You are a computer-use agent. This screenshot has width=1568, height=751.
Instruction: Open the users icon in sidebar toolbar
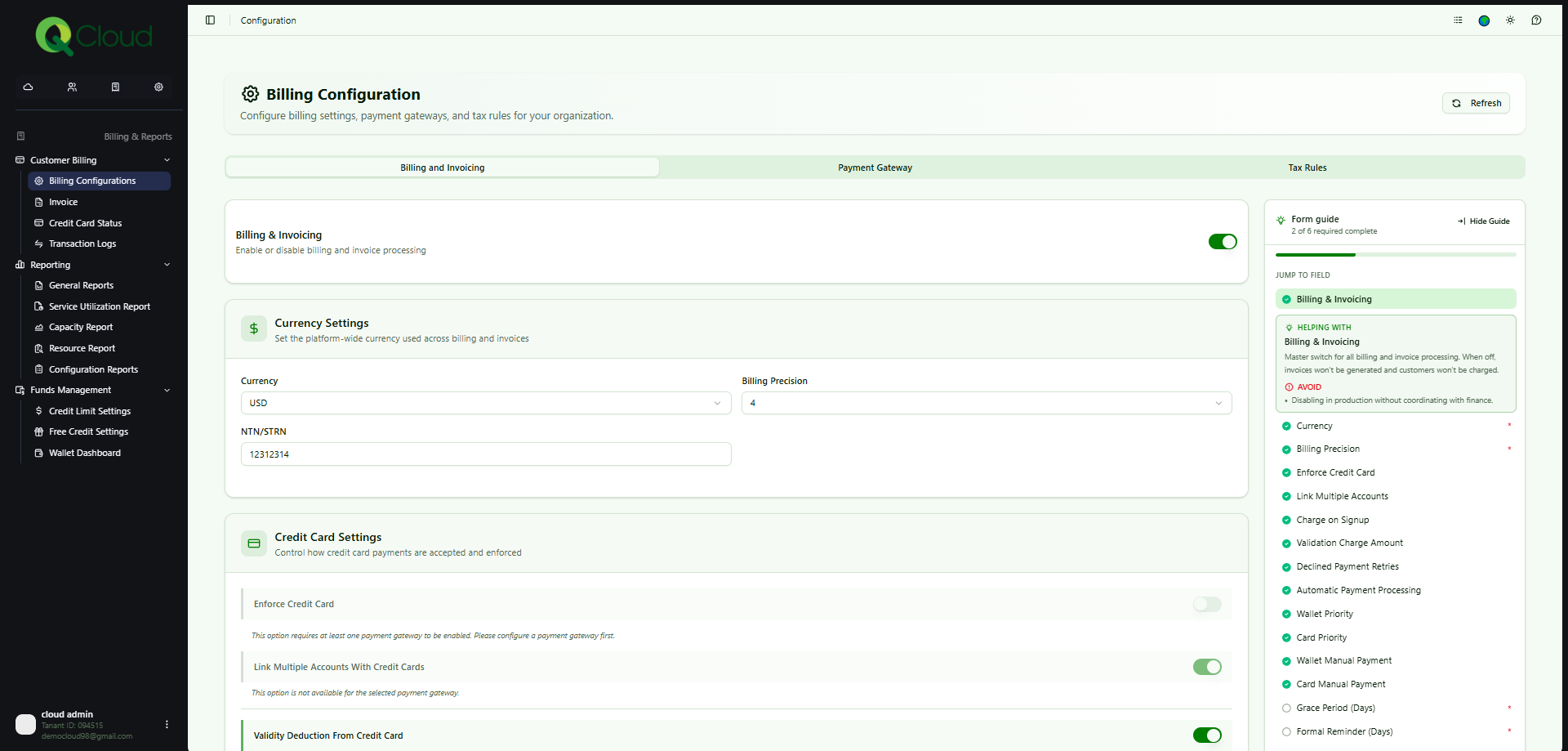coord(72,87)
